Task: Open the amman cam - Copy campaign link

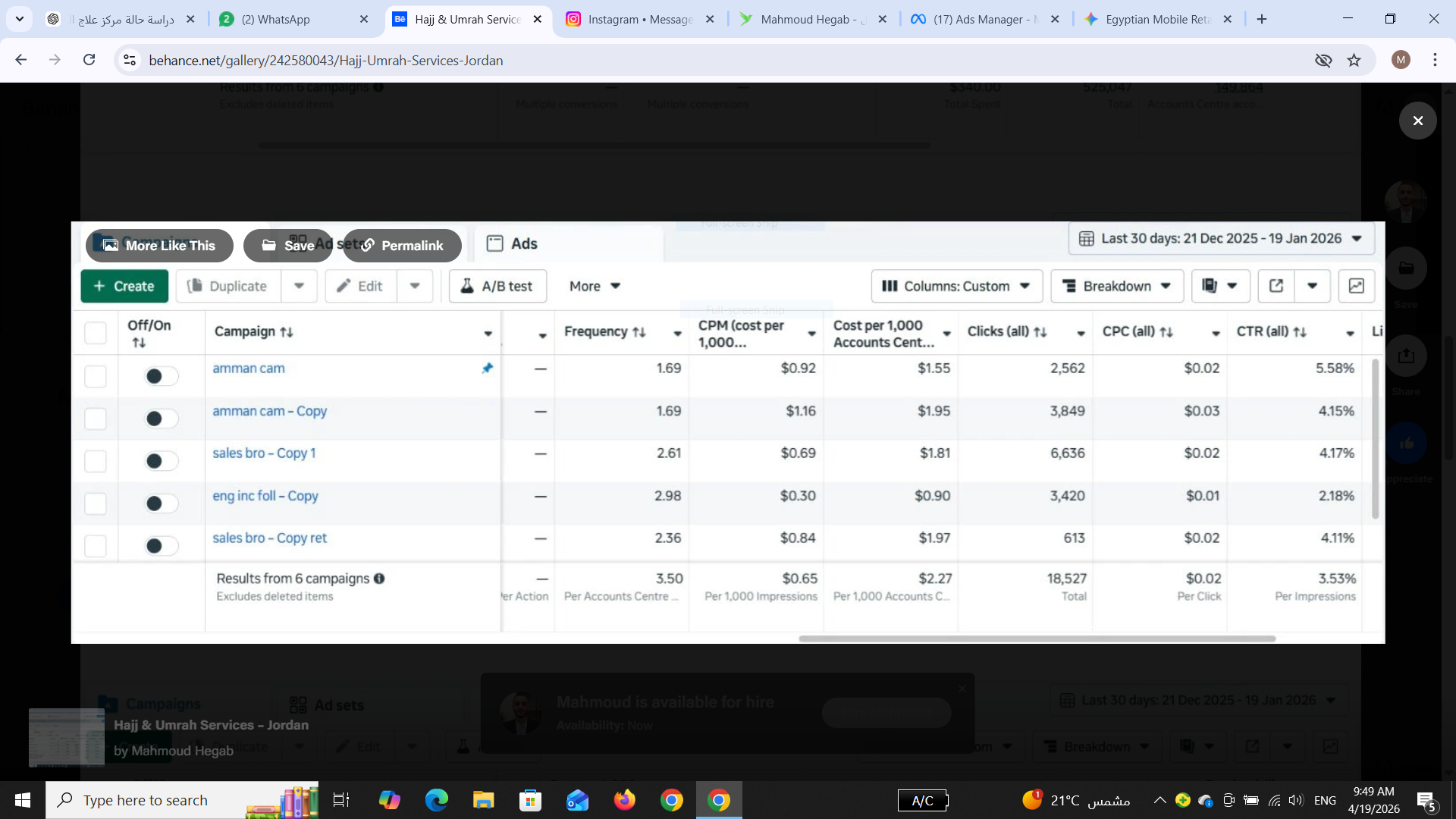Action: 269,411
